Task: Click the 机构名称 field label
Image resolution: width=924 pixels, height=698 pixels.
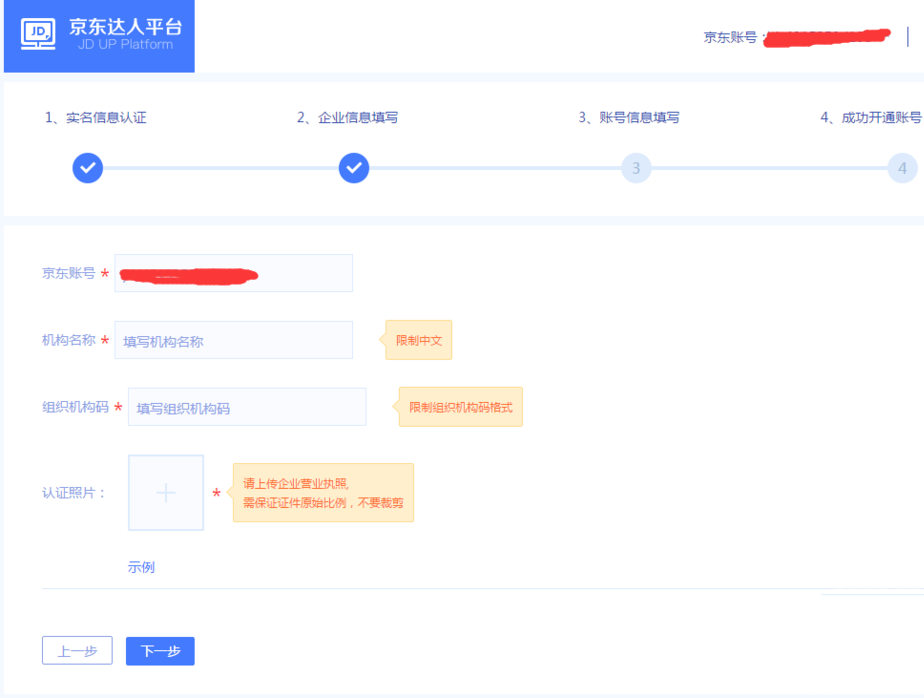Action: tap(68, 340)
